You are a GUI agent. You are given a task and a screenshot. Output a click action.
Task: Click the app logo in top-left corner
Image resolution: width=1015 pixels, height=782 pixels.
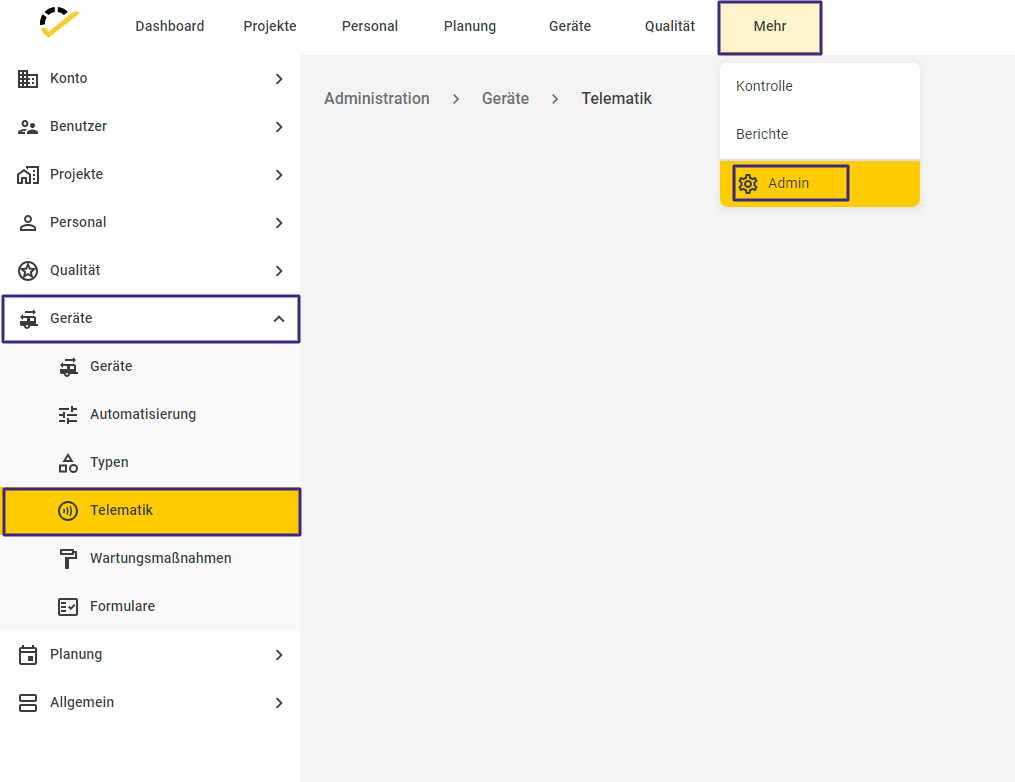pyautogui.click(x=59, y=23)
